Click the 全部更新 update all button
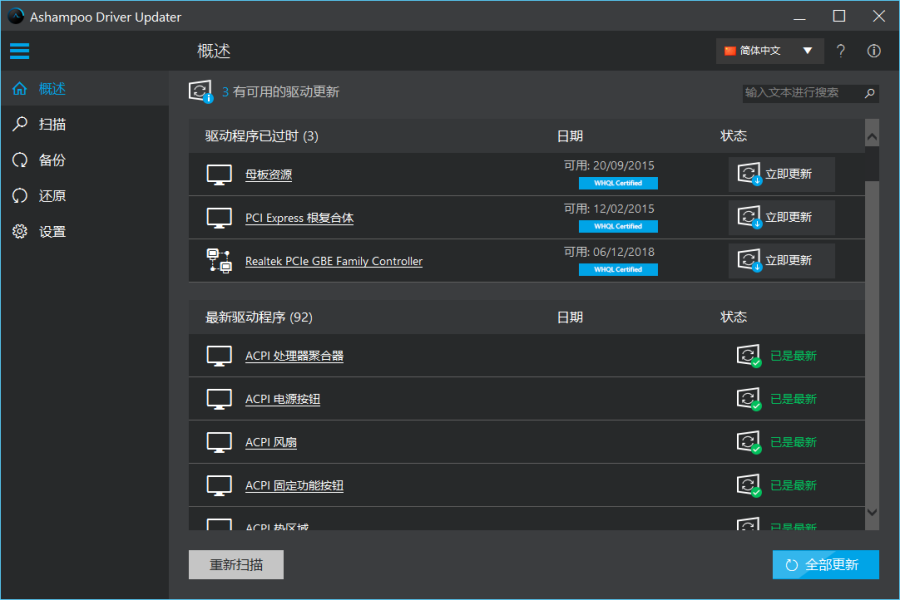Viewport: 900px width, 600px height. click(825, 564)
